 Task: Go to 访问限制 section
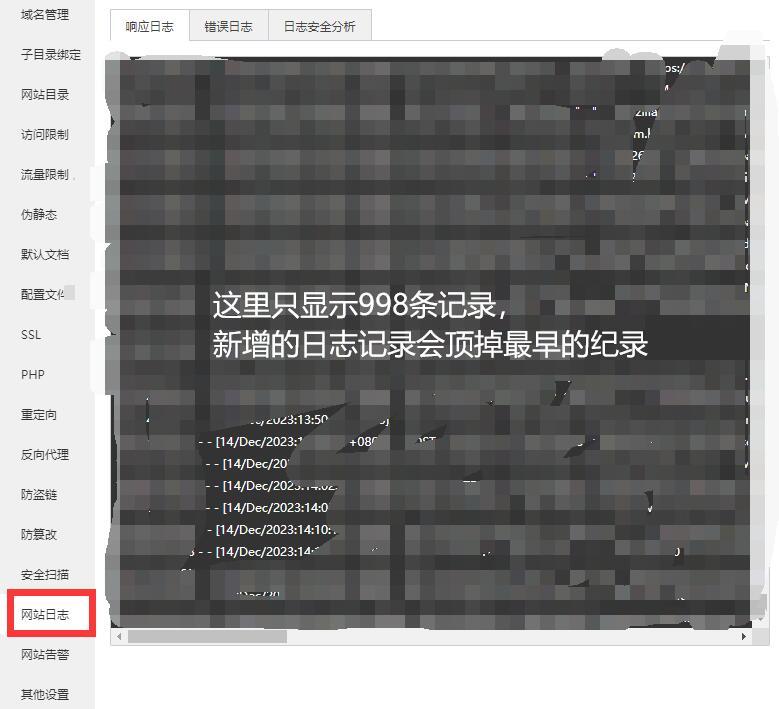pos(45,135)
